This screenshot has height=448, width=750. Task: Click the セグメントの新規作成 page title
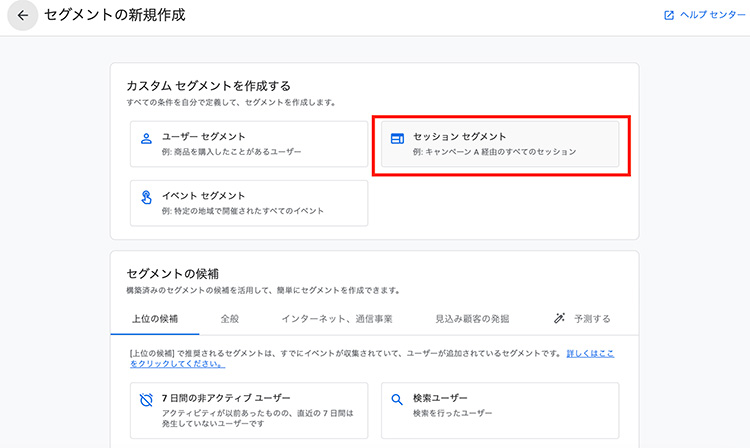pos(115,15)
